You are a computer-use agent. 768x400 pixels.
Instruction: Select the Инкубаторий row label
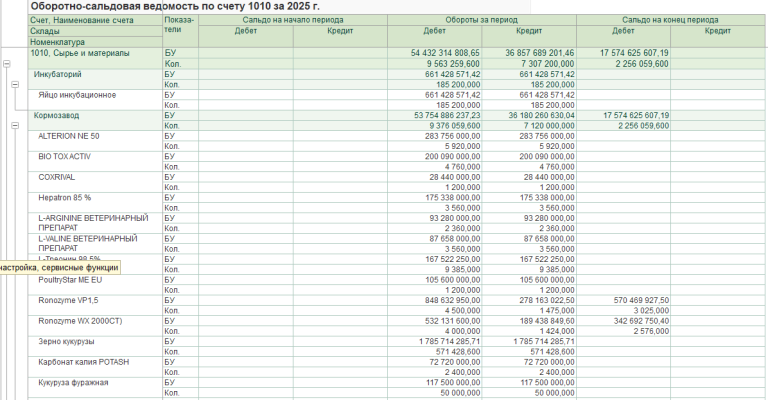click(57, 74)
